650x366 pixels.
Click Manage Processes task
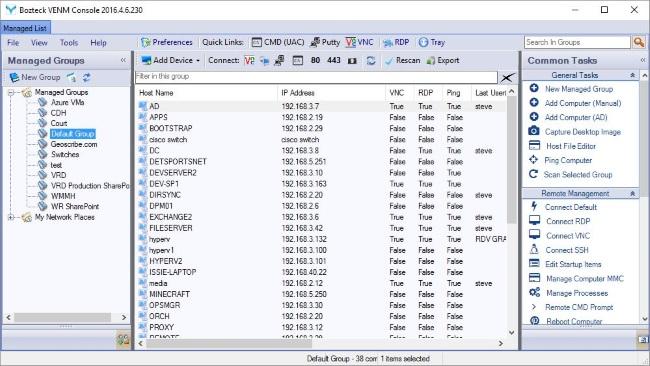(577, 293)
